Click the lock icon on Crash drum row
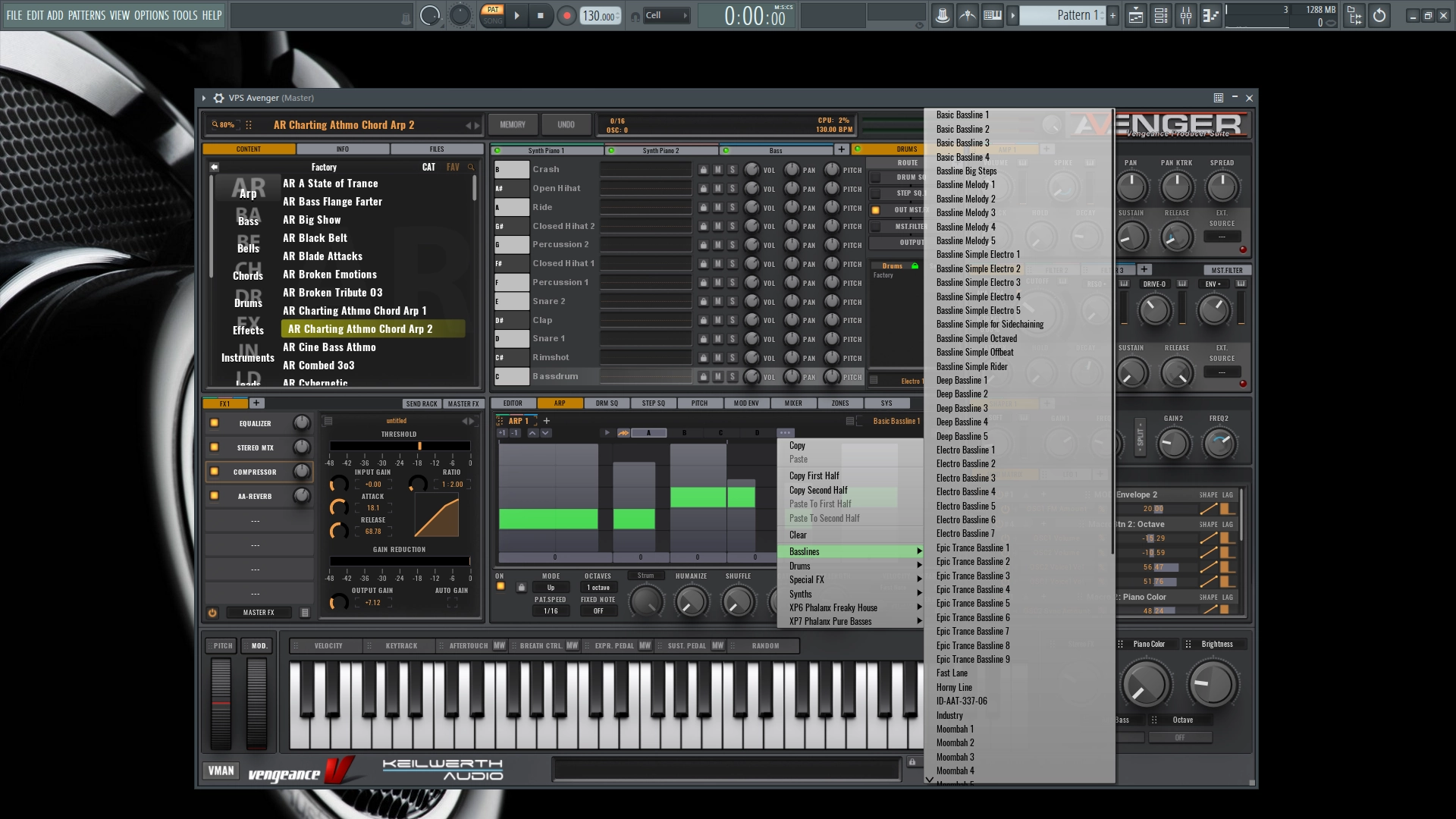 [x=703, y=170]
